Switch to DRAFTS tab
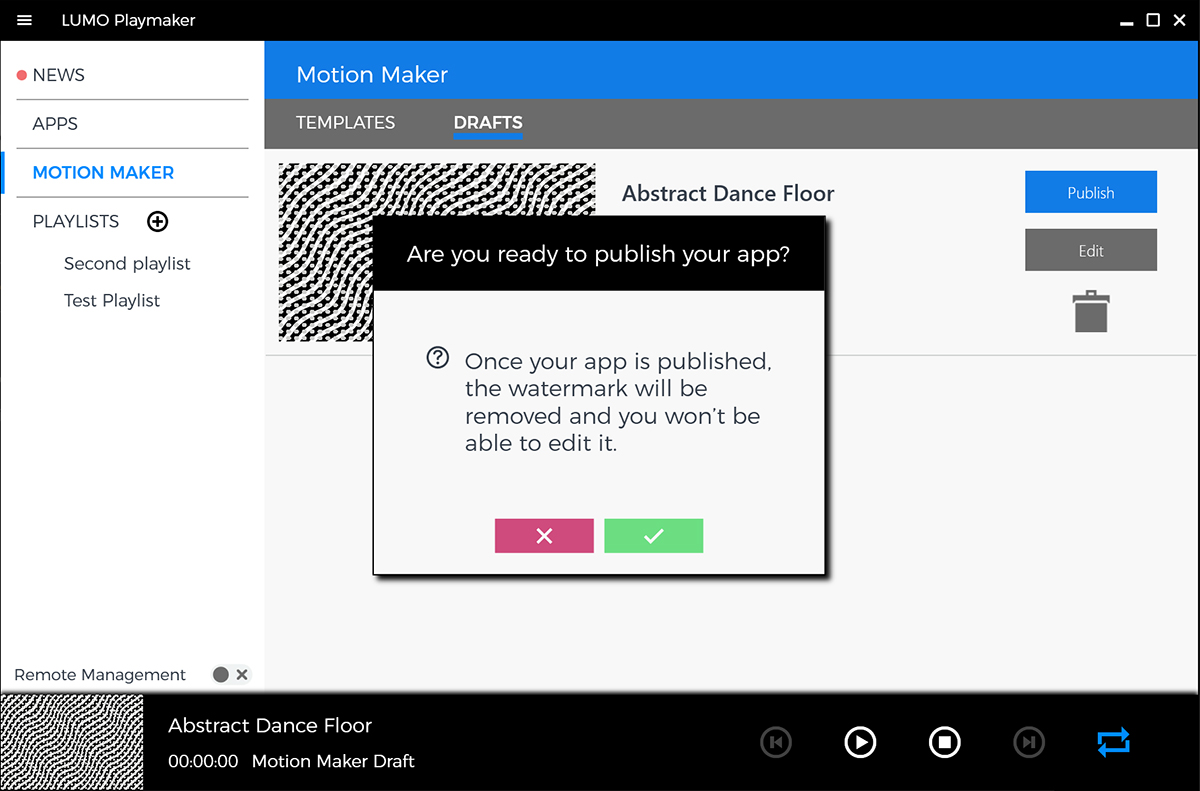The image size is (1200, 791). (488, 123)
